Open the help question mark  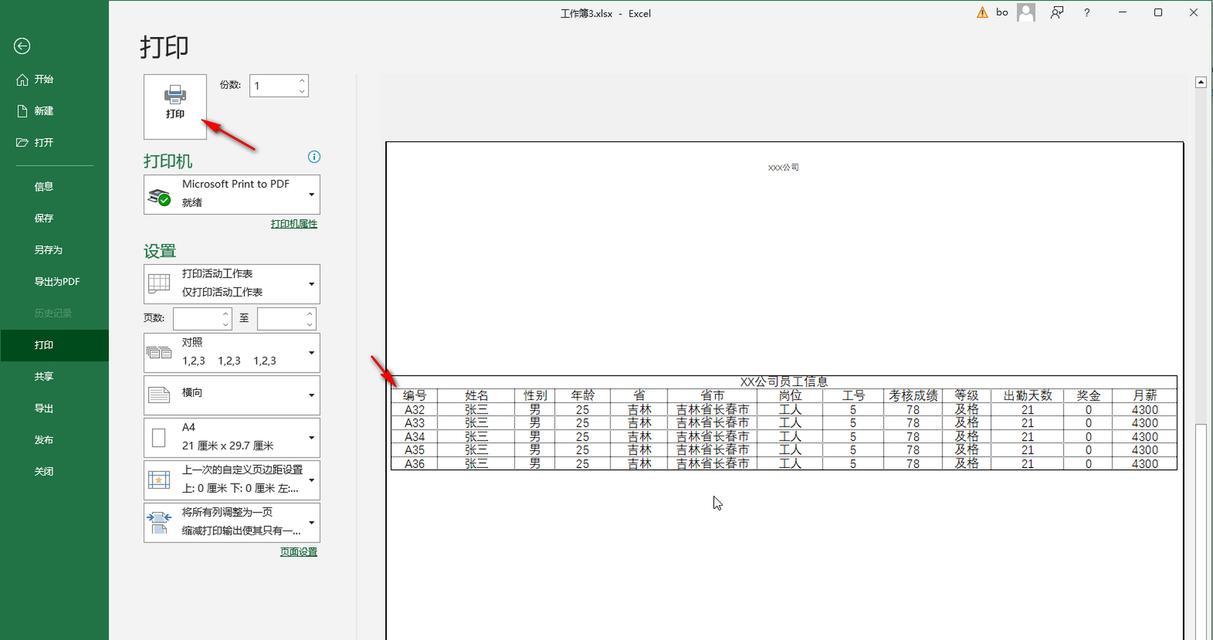(x=1087, y=13)
